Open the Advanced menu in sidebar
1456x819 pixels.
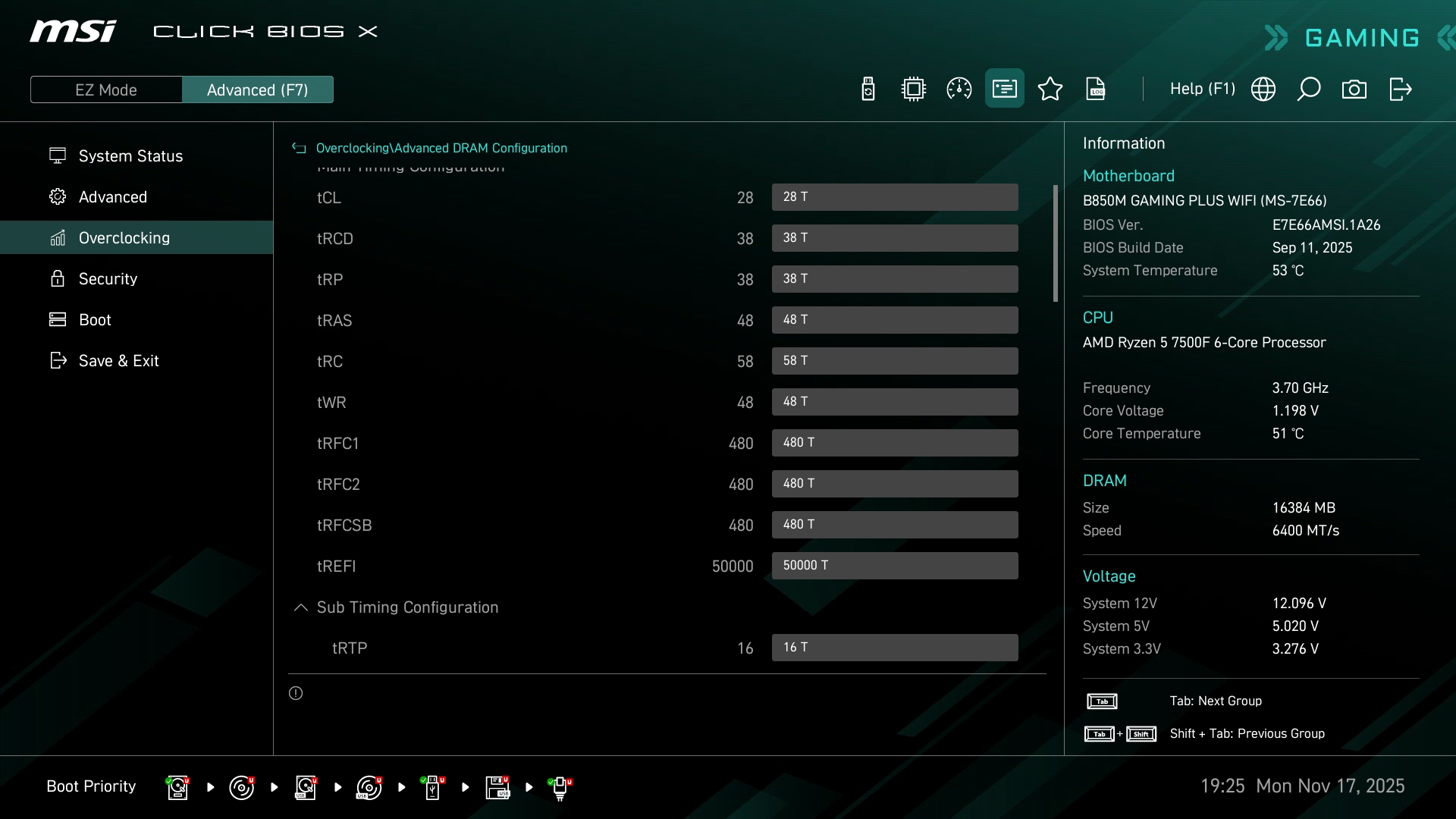coord(136,196)
